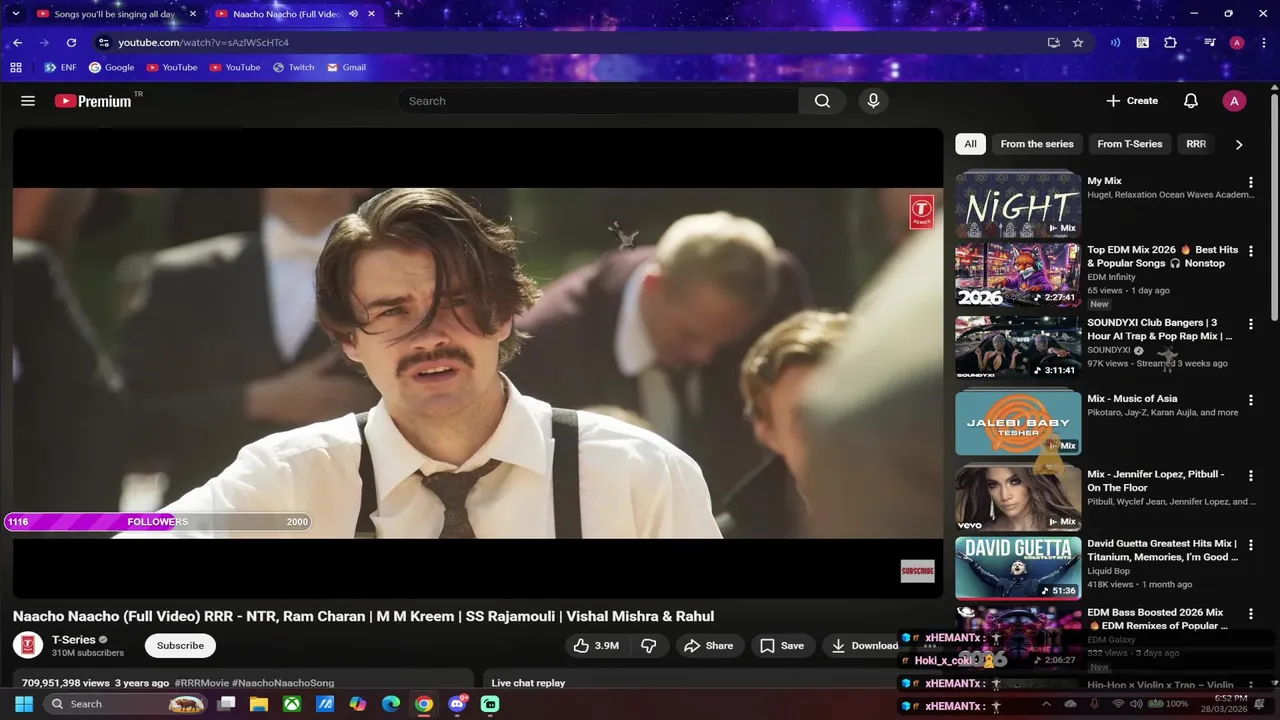1280x720 pixels.
Task: Subscribe to T-Series channel
Action: click(x=180, y=646)
